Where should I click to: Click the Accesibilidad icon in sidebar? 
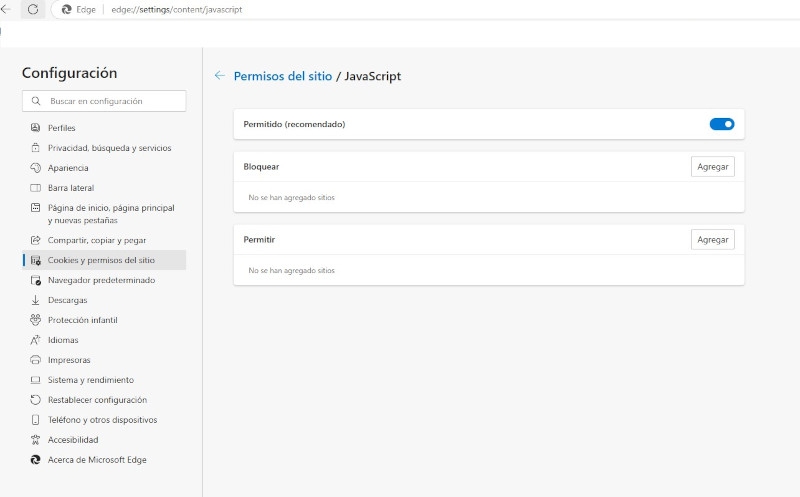click(36, 440)
